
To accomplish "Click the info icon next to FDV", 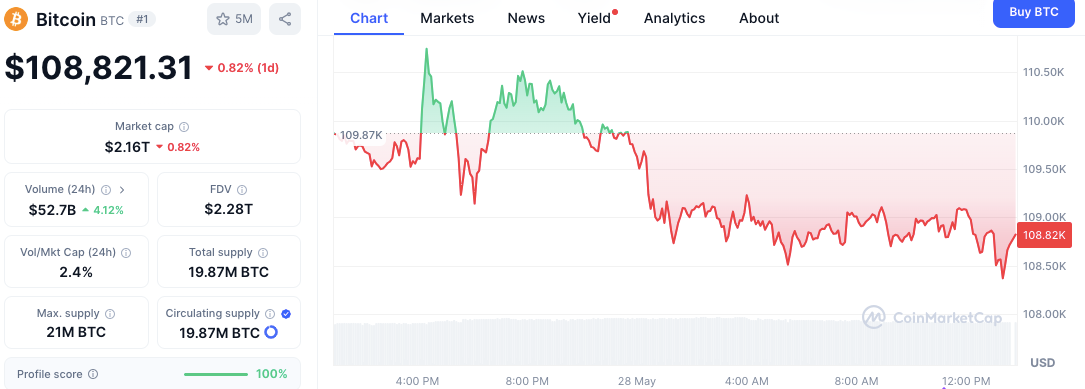I will tap(242, 190).
